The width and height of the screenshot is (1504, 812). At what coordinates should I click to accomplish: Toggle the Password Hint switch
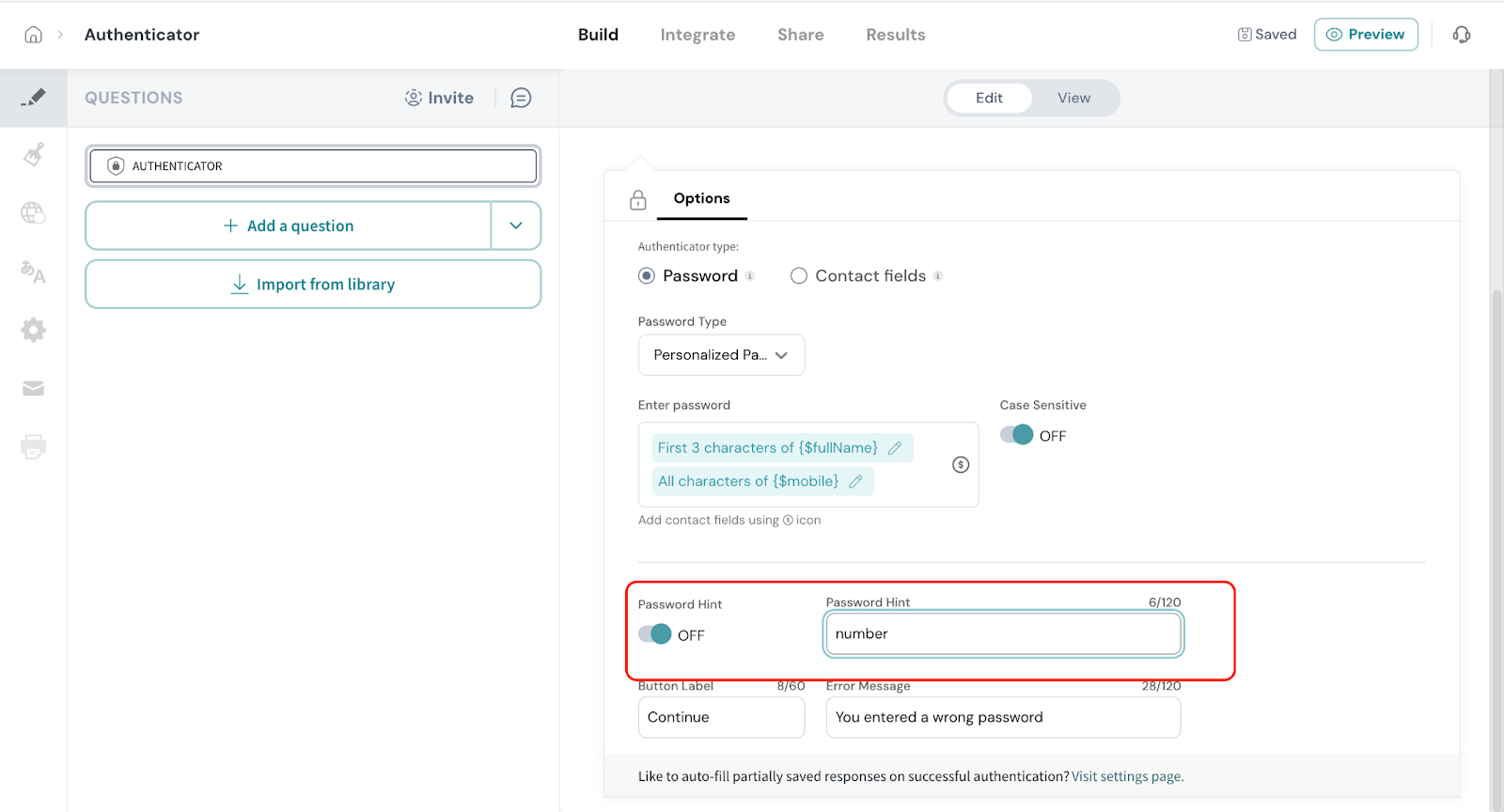(x=655, y=634)
